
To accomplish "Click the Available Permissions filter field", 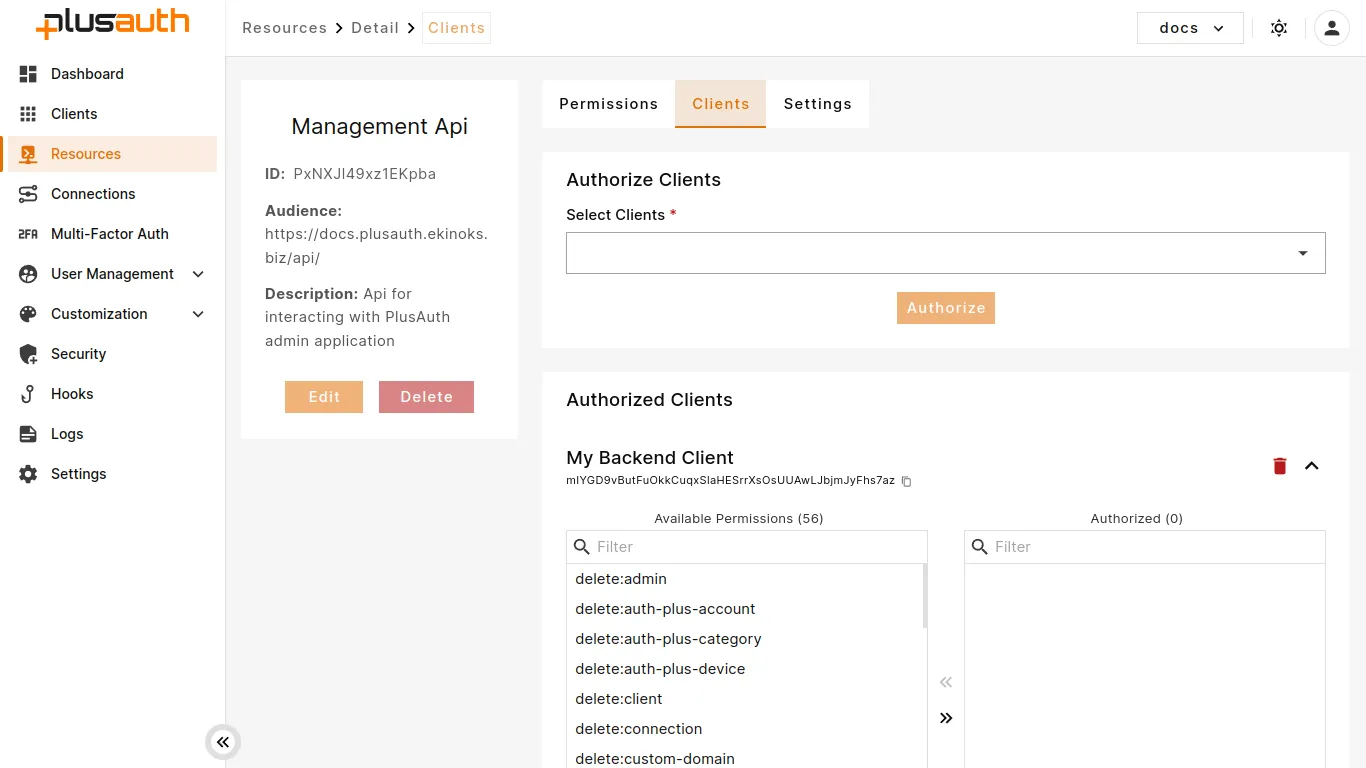I will (755, 547).
